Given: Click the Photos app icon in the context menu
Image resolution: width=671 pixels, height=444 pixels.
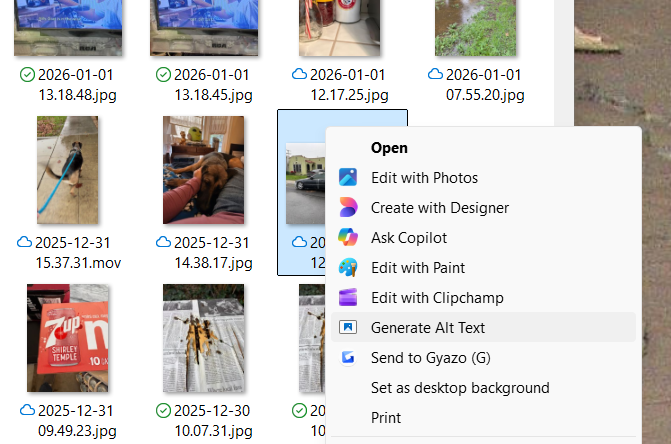Looking at the screenshot, I should 348,178.
